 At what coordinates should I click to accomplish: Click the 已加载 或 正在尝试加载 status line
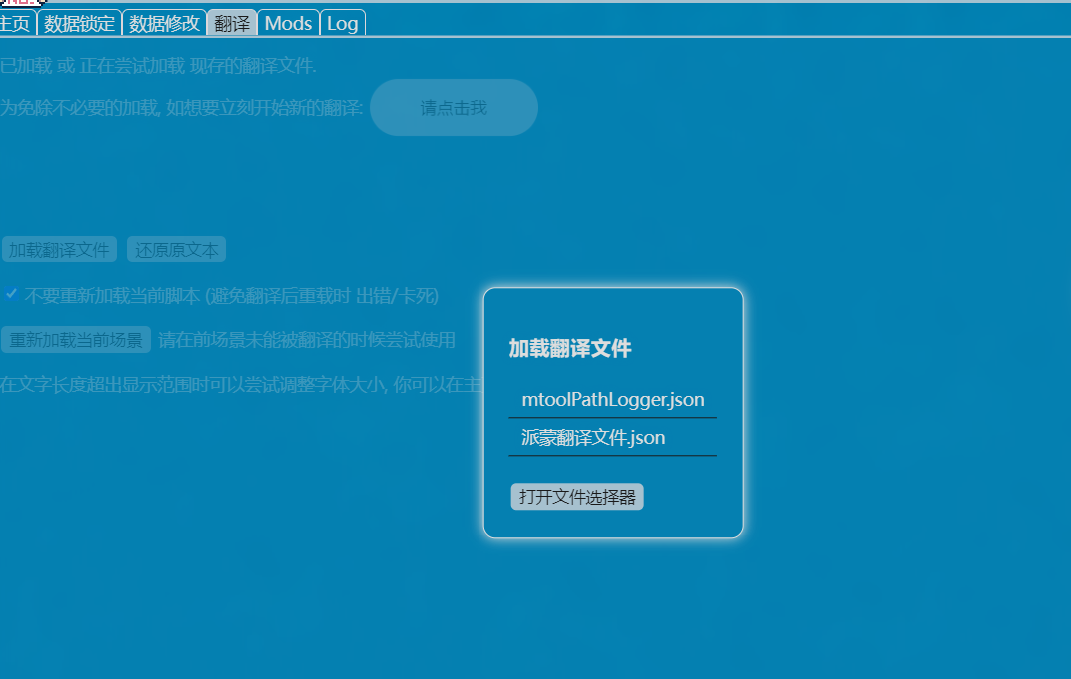(158, 67)
